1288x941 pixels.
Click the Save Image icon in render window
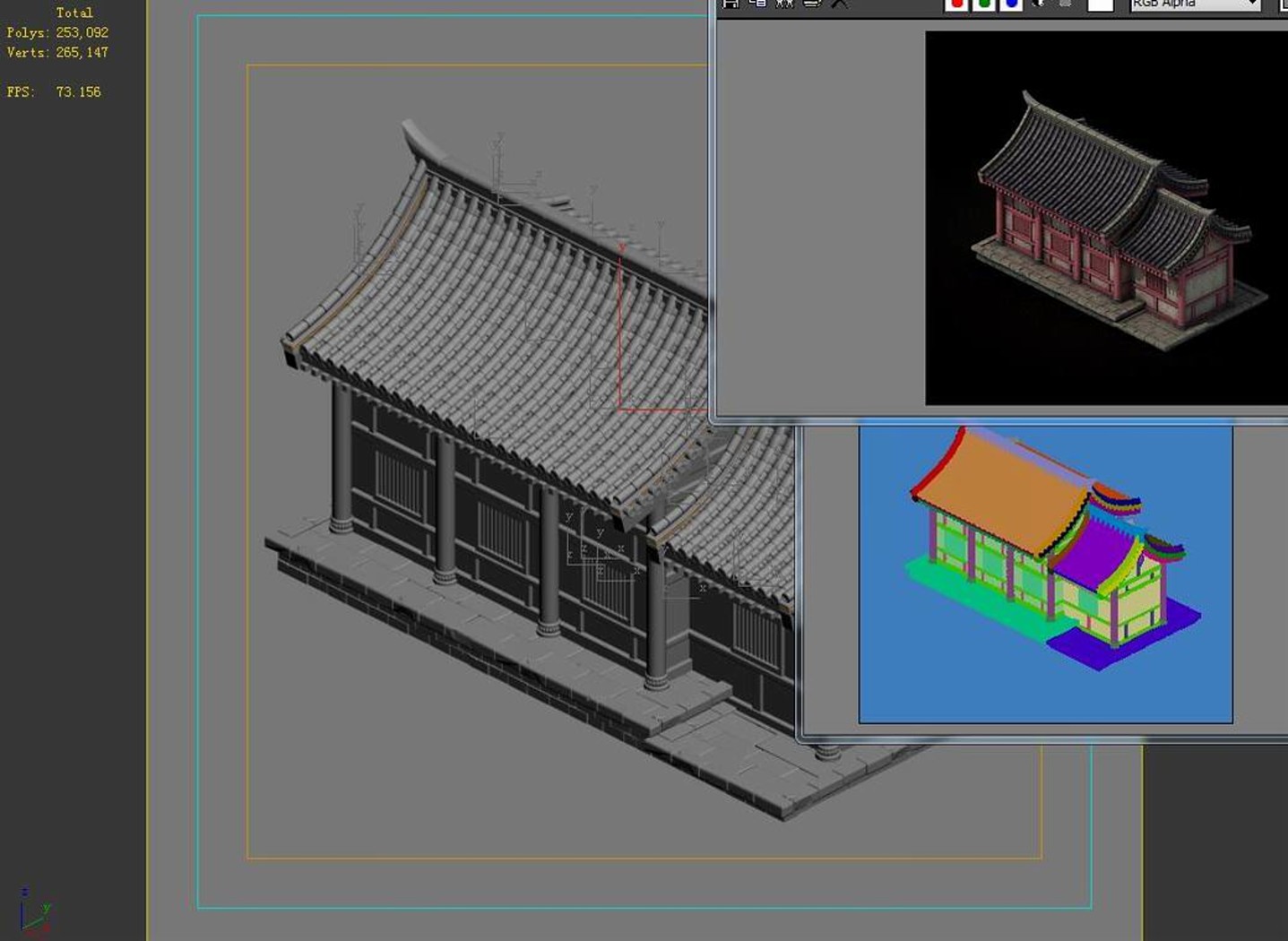click(x=730, y=4)
